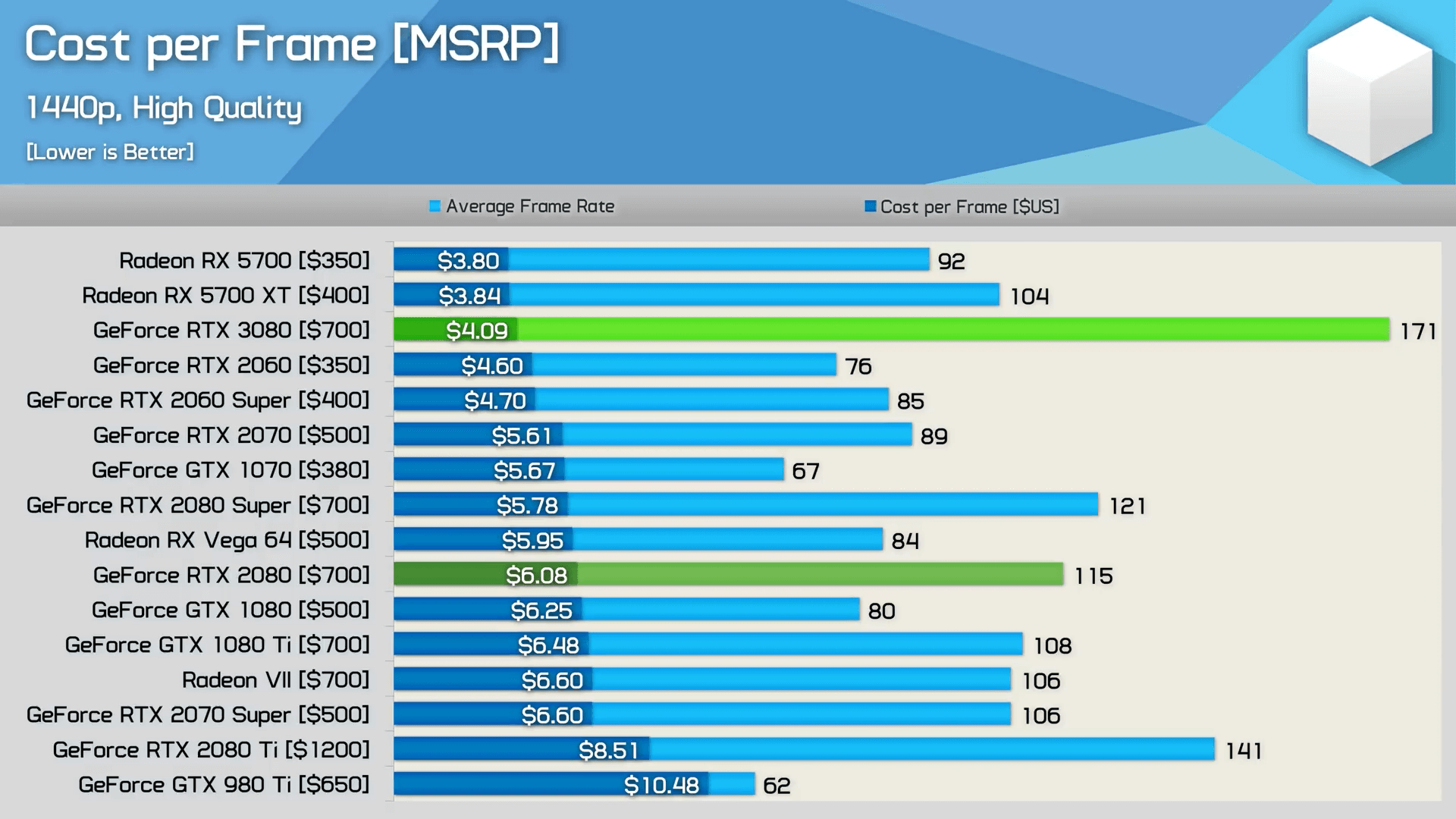Click the $4.09 value on RTX 3080 bar

pos(476,331)
